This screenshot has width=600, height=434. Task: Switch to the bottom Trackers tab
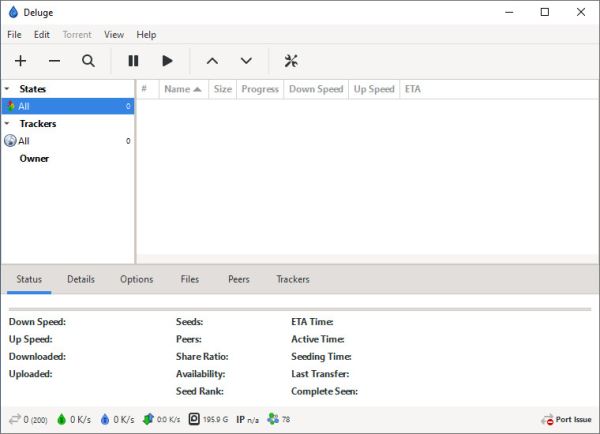293,279
